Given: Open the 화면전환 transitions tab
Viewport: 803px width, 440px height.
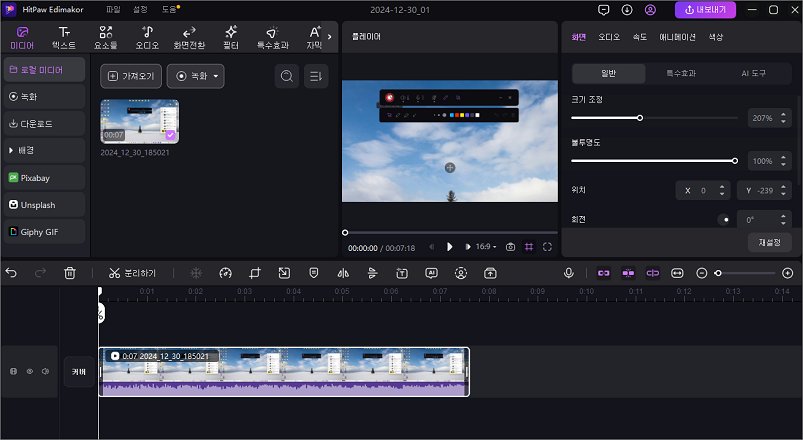Looking at the screenshot, I should coord(189,38).
